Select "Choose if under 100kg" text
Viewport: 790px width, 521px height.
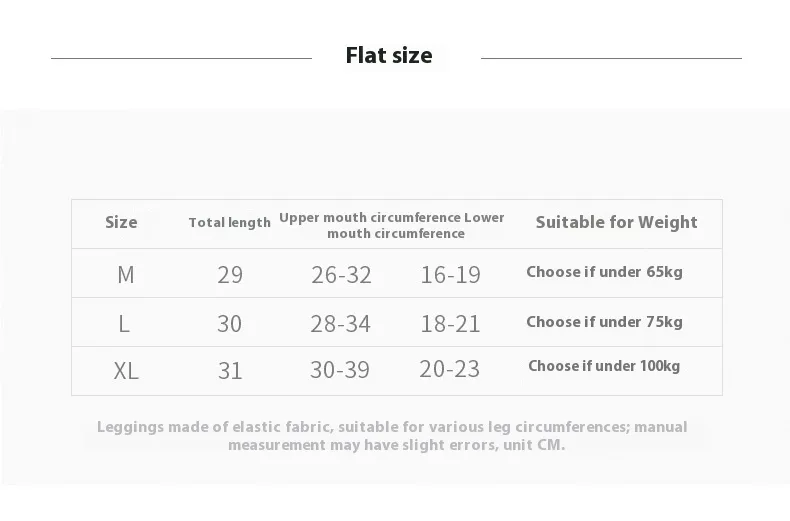coord(604,366)
